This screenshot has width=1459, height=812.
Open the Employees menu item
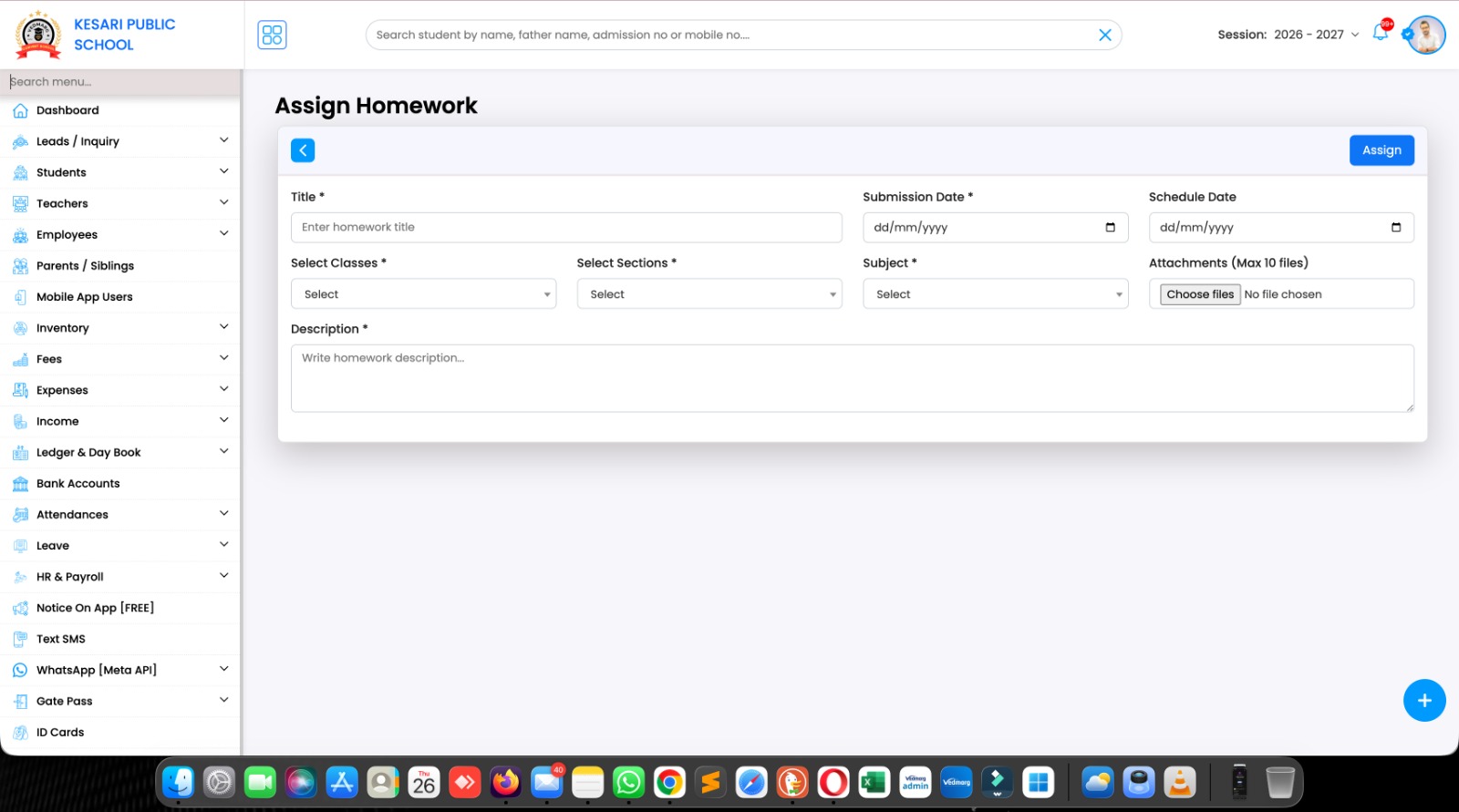[x=120, y=235]
